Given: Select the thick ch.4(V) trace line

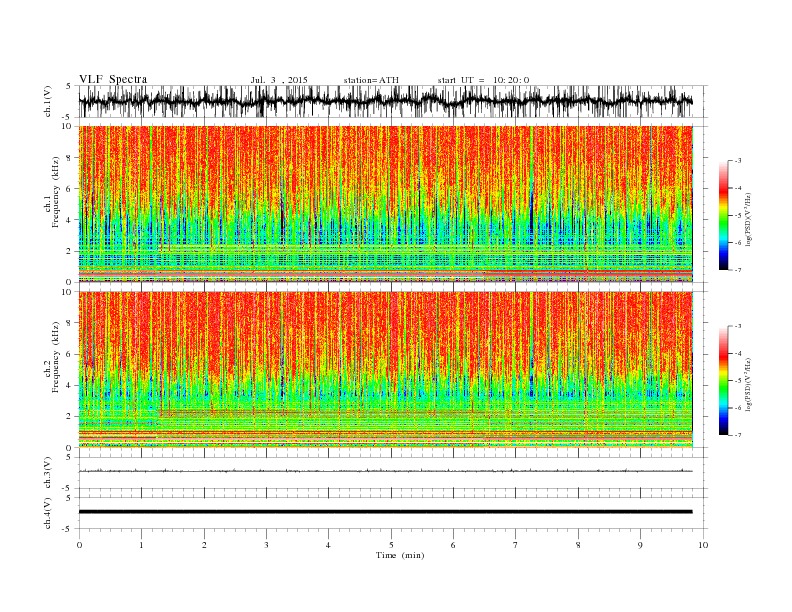Looking at the screenshot, I should pyautogui.click(x=386, y=512).
